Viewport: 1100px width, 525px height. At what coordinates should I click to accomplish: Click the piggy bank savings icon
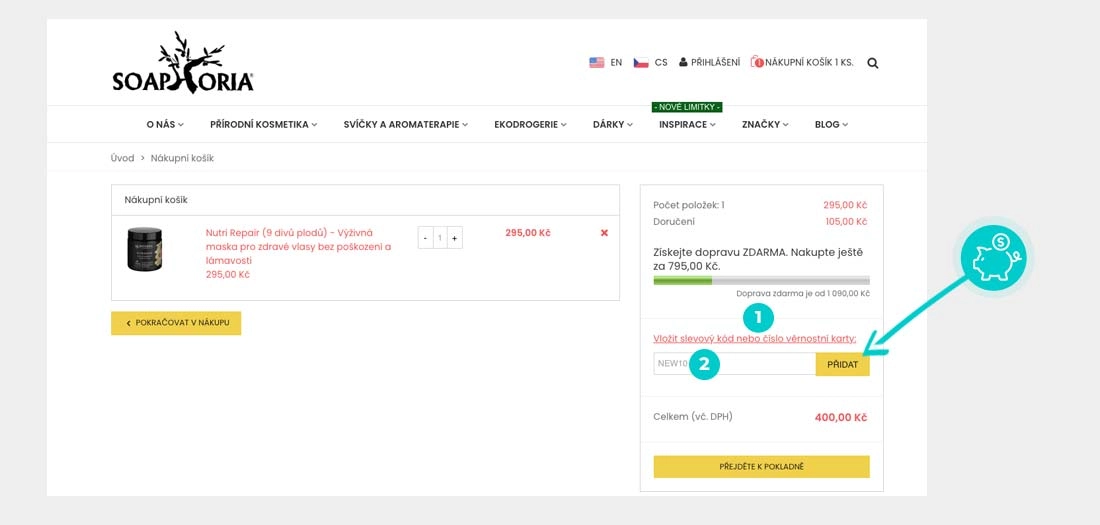click(x=993, y=258)
